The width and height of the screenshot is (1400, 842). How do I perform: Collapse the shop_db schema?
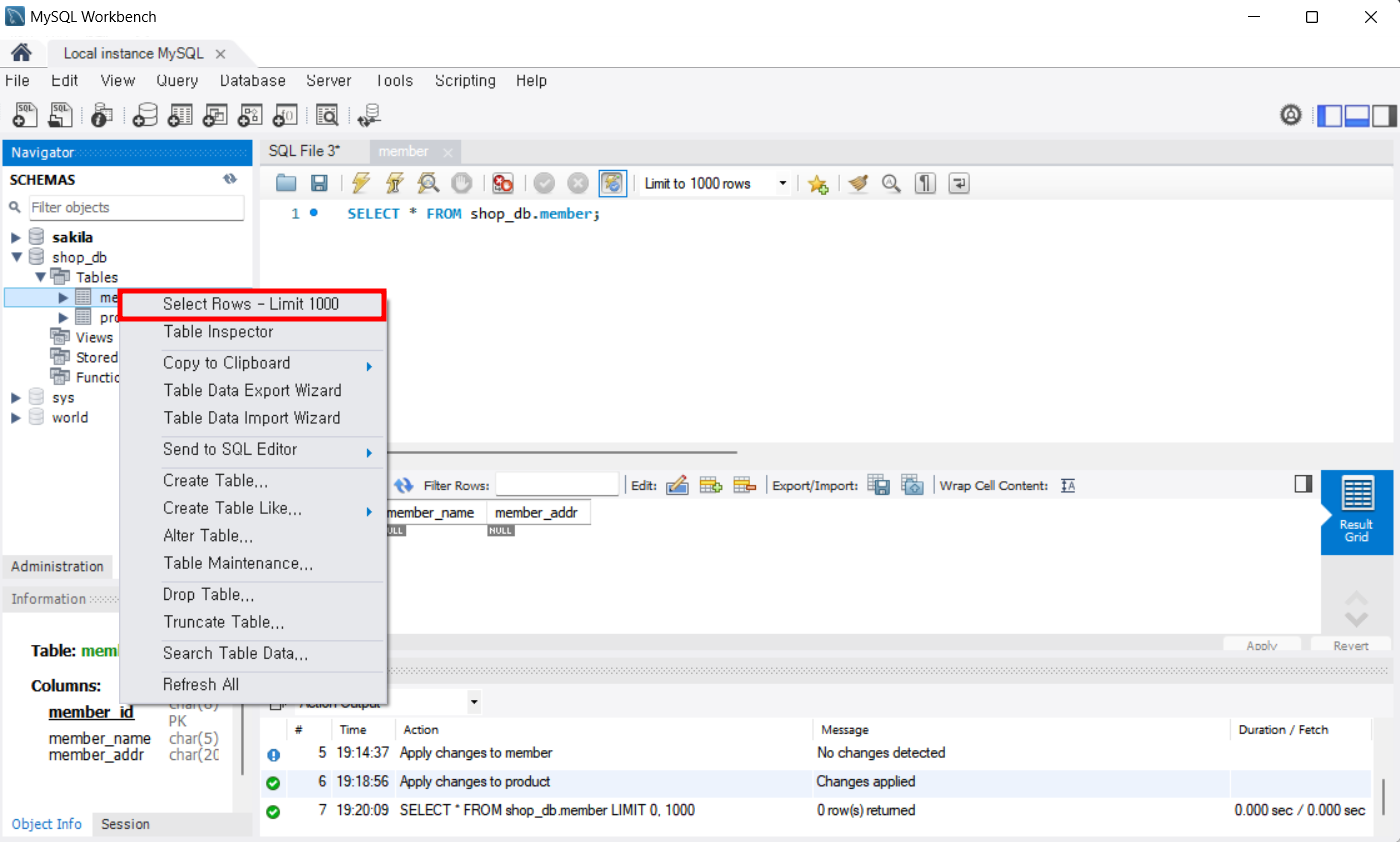[x=16, y=257]
